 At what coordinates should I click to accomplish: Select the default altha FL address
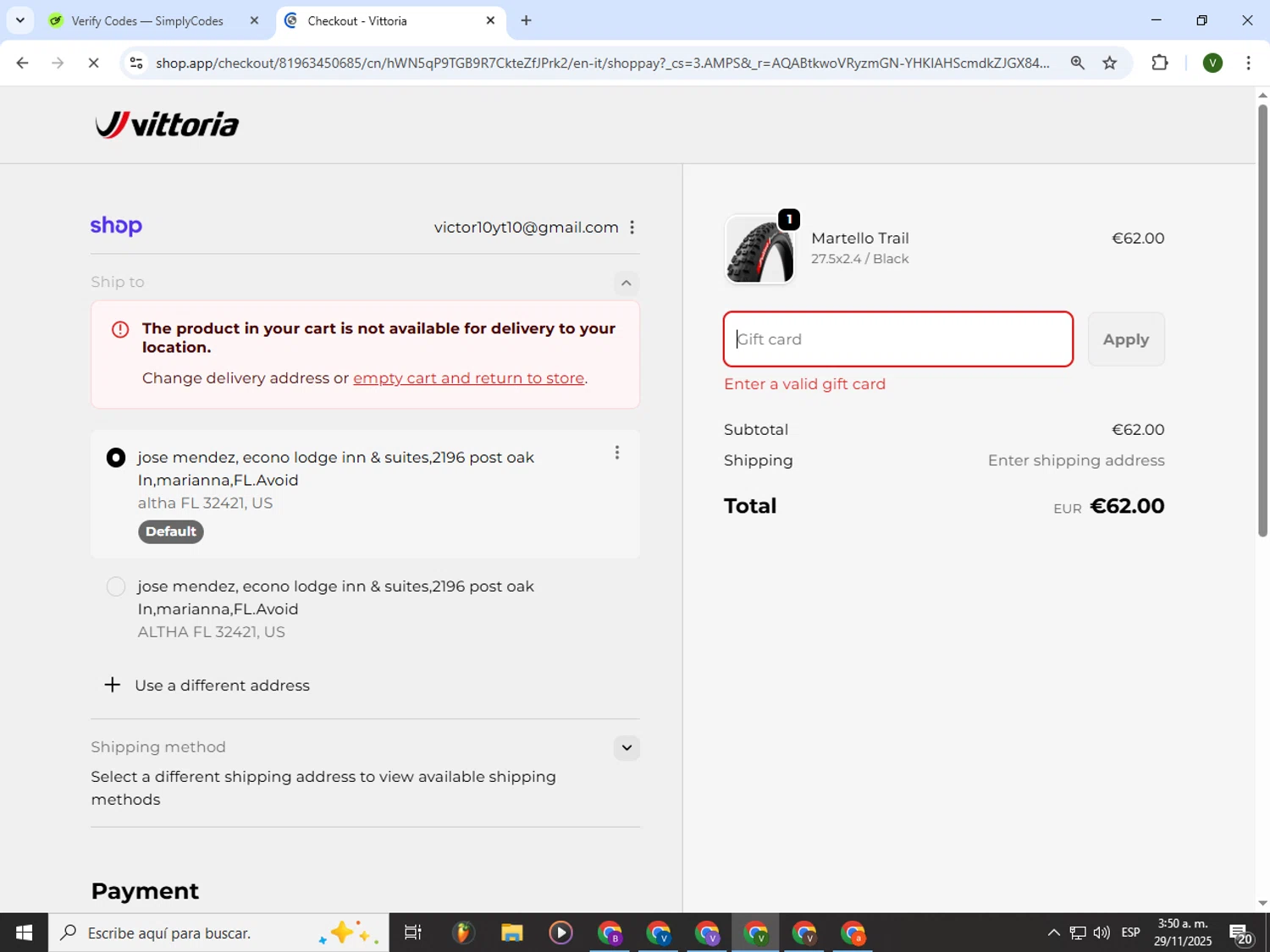click(x=116, y=458)
